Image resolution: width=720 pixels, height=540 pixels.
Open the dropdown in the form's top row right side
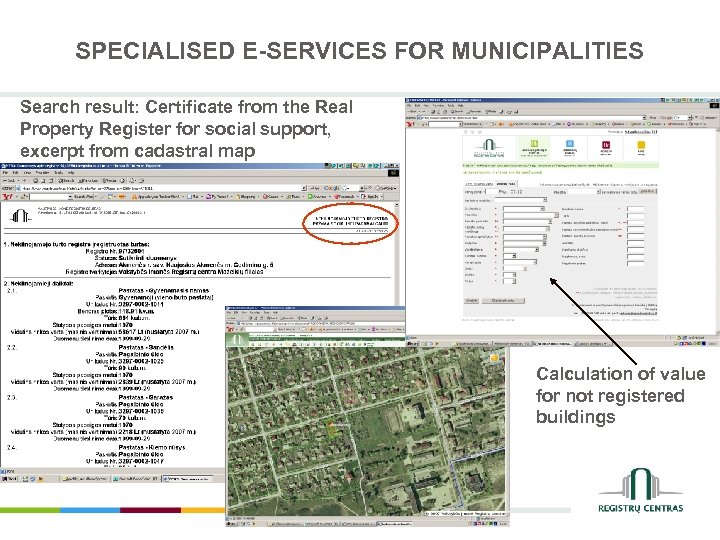click(585, 192)
